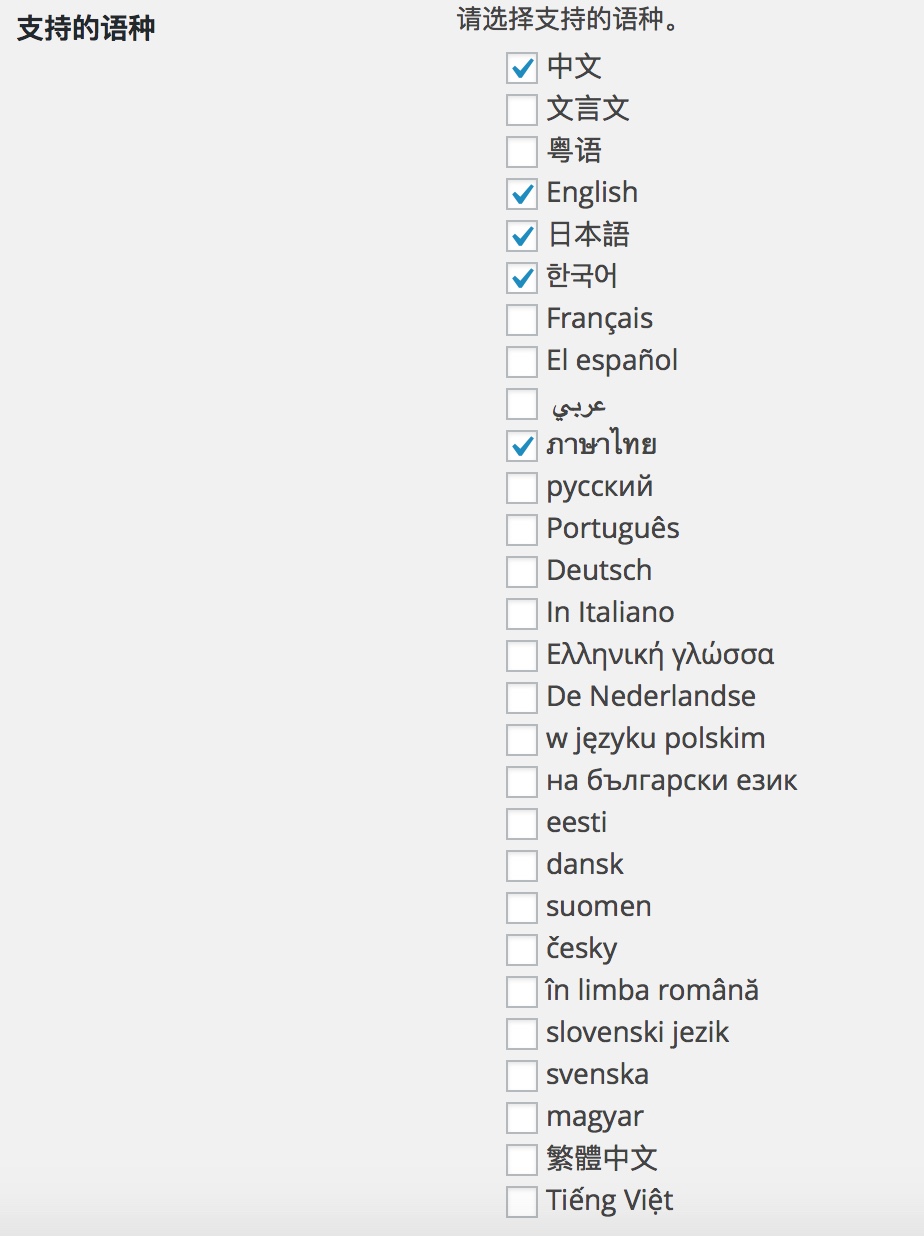Screen dimensions: 924x1236
Task: Uncheck the 中文 checkbox
Action: (522, 68)
